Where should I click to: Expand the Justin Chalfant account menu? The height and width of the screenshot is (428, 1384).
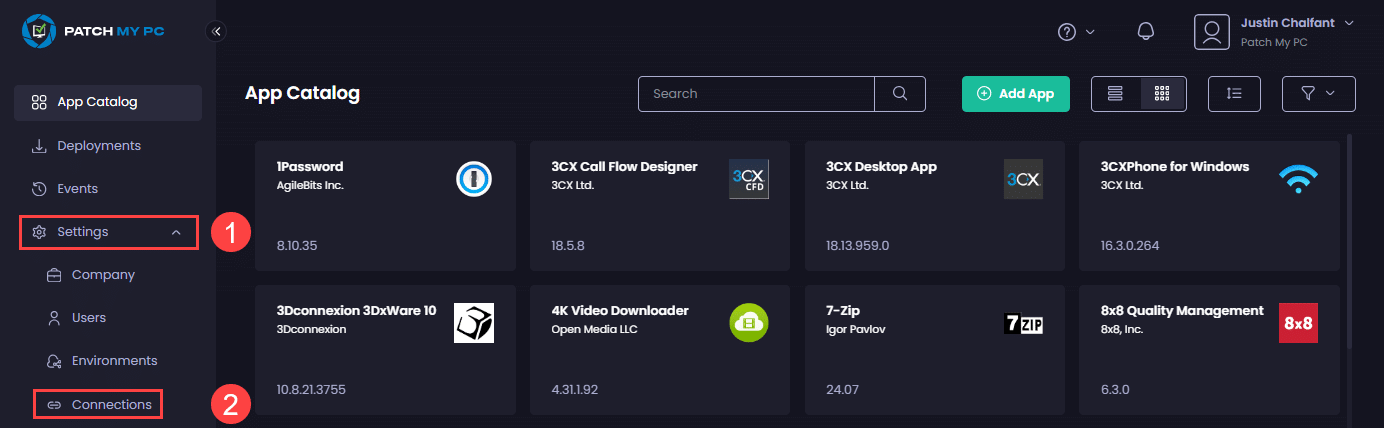coord(1349,23)
